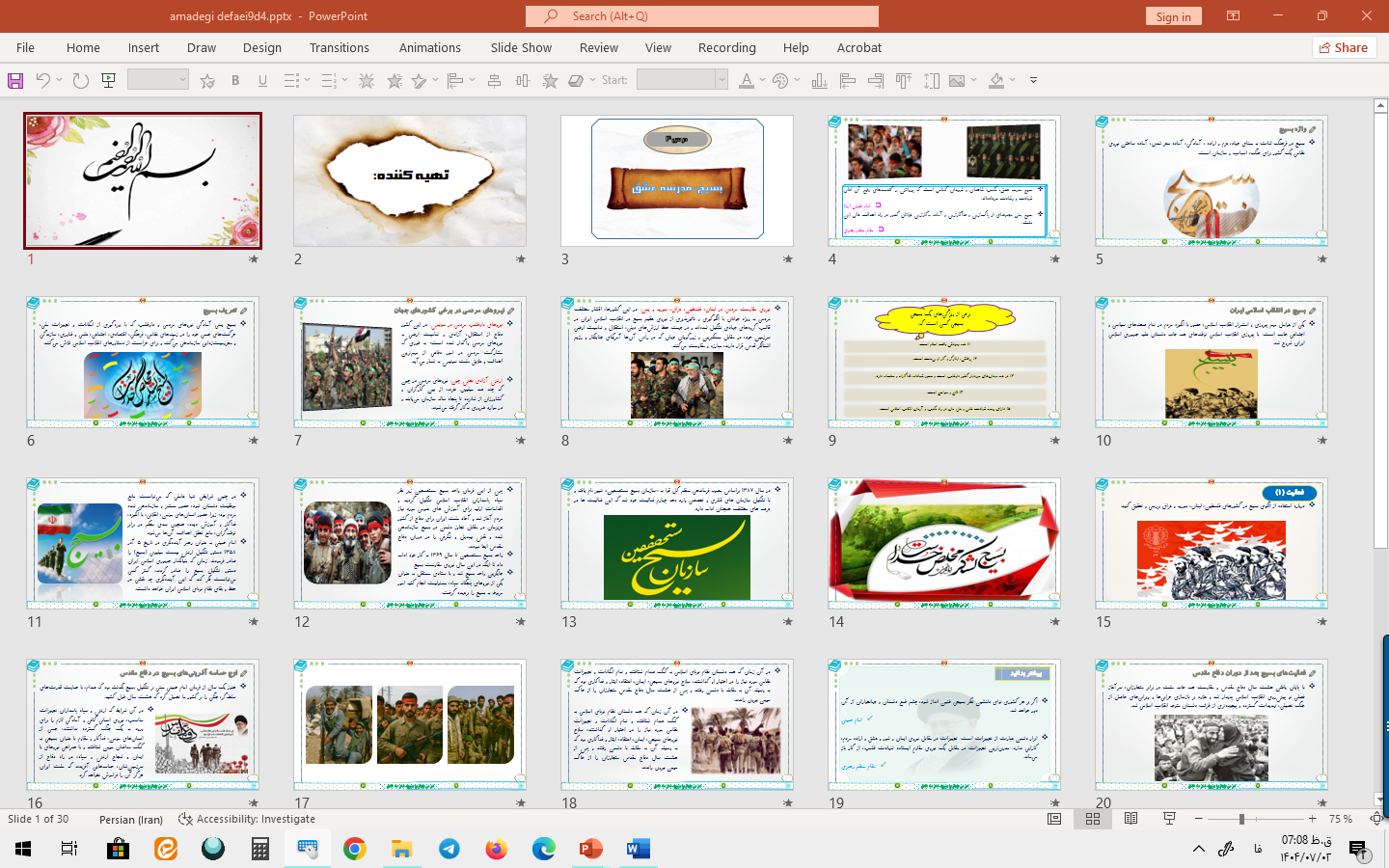Viewport: 1389px width, 868px height.
Task: Expand the font size combo box
Action: coord(181,81)
